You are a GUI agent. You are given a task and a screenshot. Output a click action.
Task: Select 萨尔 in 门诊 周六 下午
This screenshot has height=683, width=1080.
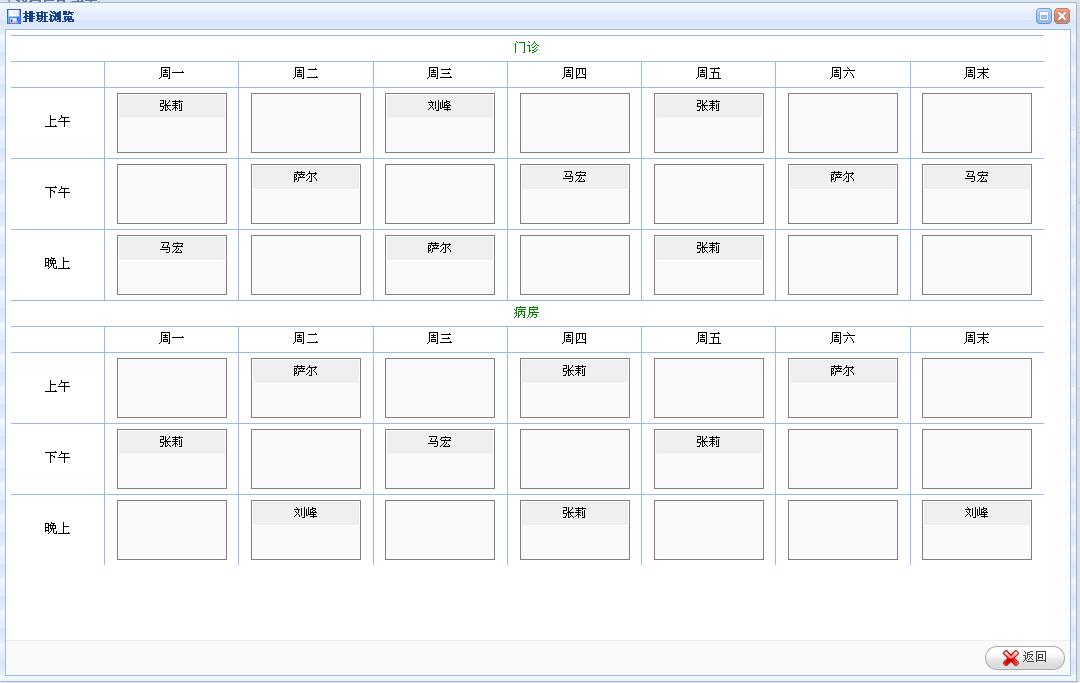[842, 176]
